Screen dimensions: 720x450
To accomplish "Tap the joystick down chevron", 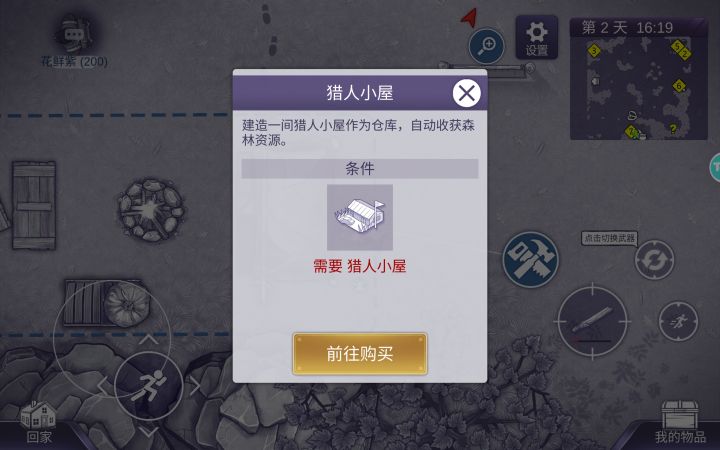I will pyautogui.click(x=148, y=432).
